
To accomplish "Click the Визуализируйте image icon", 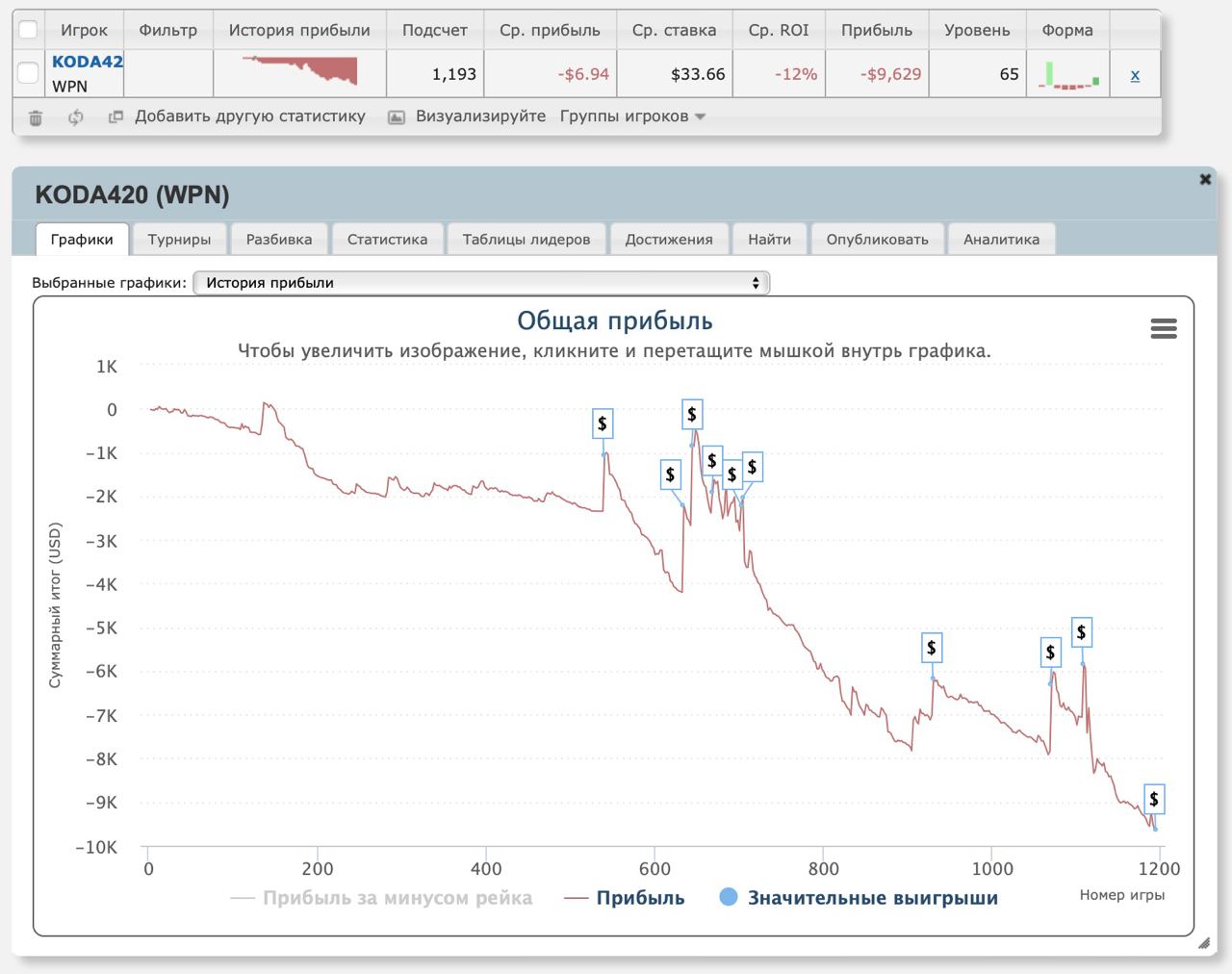I will coord(396,117).
